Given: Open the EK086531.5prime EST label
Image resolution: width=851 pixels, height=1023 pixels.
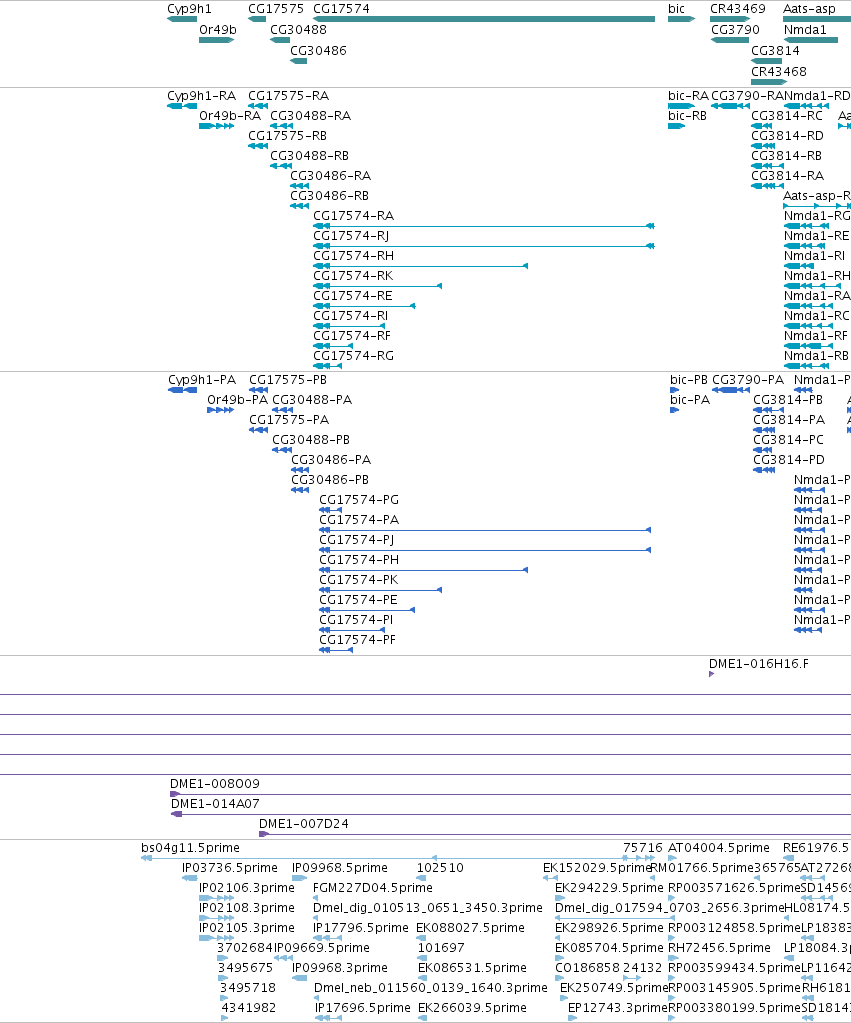Looking at the screenshot, I should 472,968.
